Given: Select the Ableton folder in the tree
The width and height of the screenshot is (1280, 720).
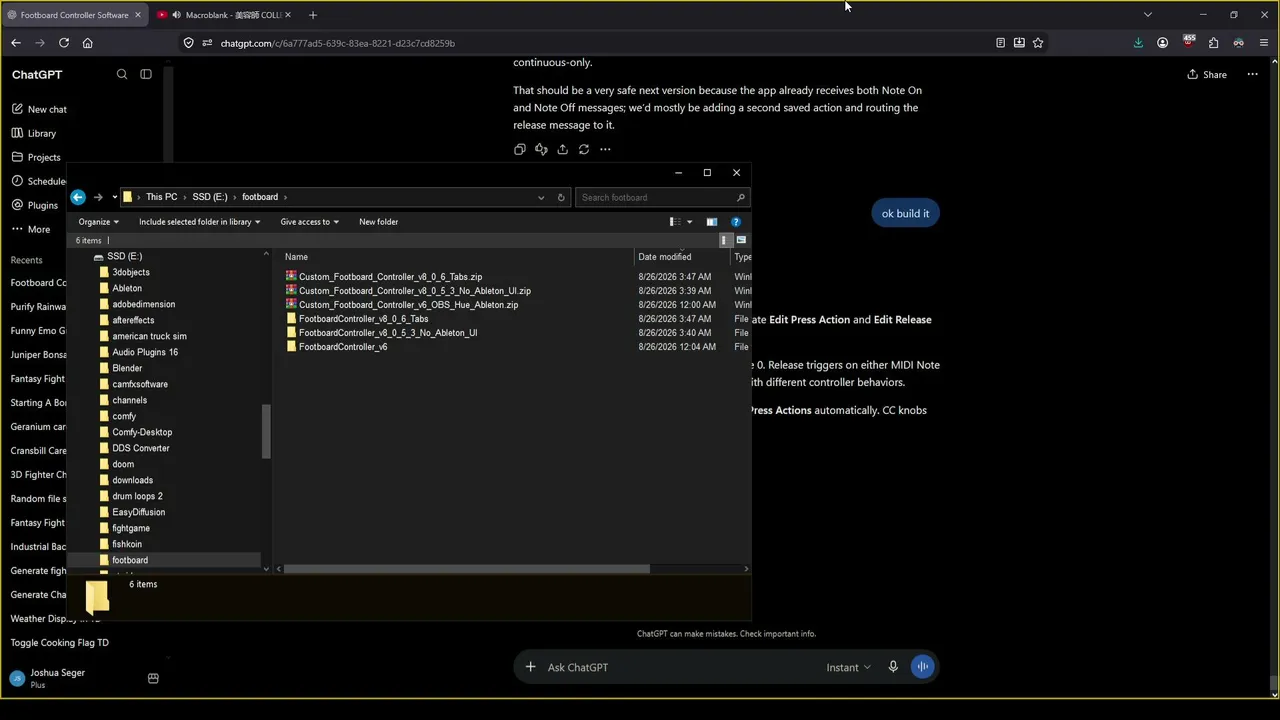Looking at the screenshot, I should (x=127, y=288).
